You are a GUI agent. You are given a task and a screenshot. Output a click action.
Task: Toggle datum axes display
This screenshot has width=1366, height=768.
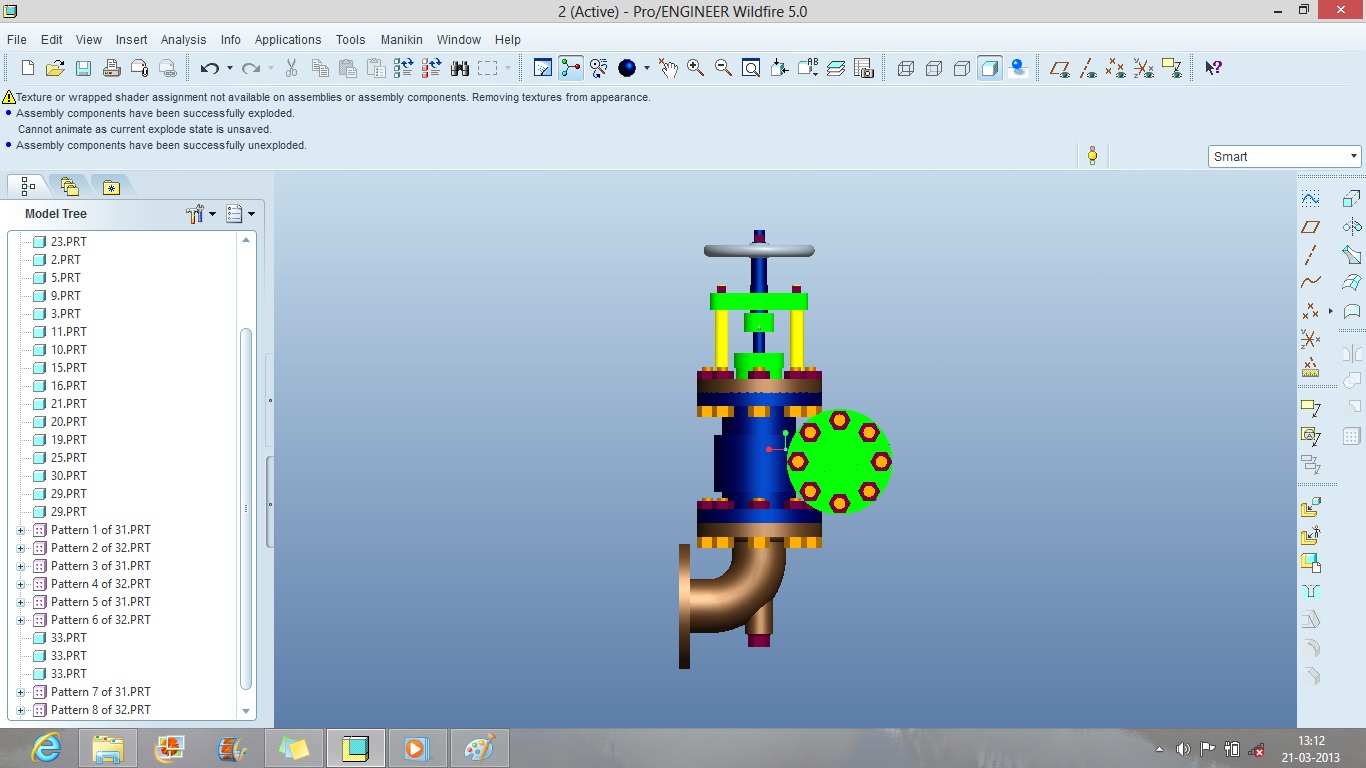(1088, 68)
